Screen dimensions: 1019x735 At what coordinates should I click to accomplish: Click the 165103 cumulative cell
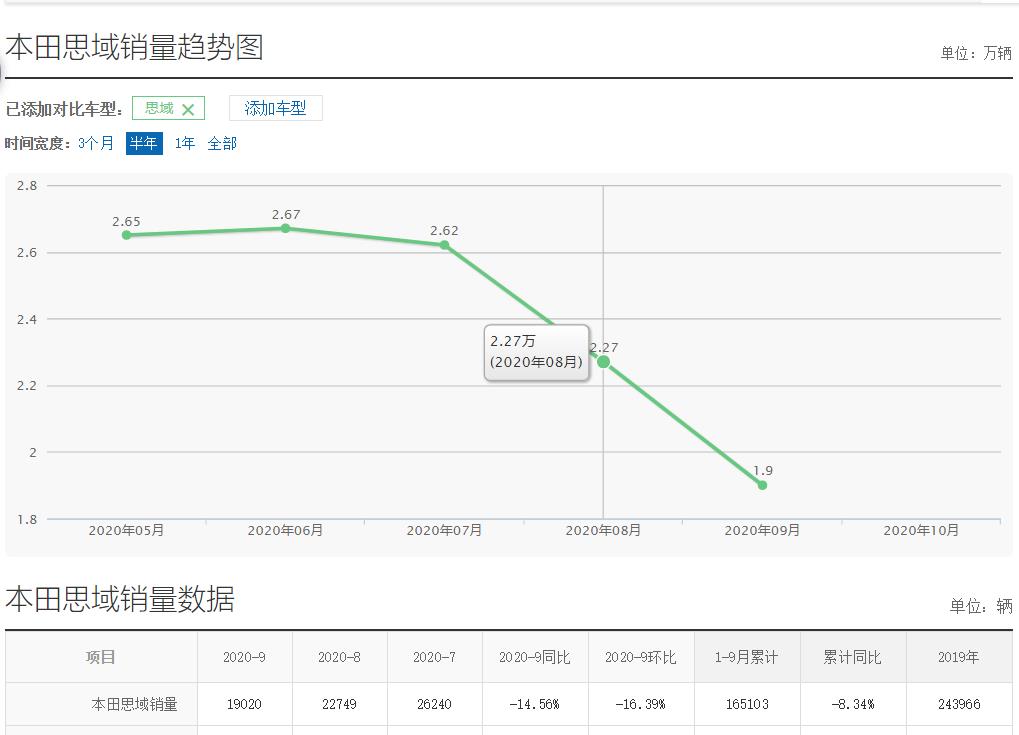pyautogui.click(x=747, y=704)
